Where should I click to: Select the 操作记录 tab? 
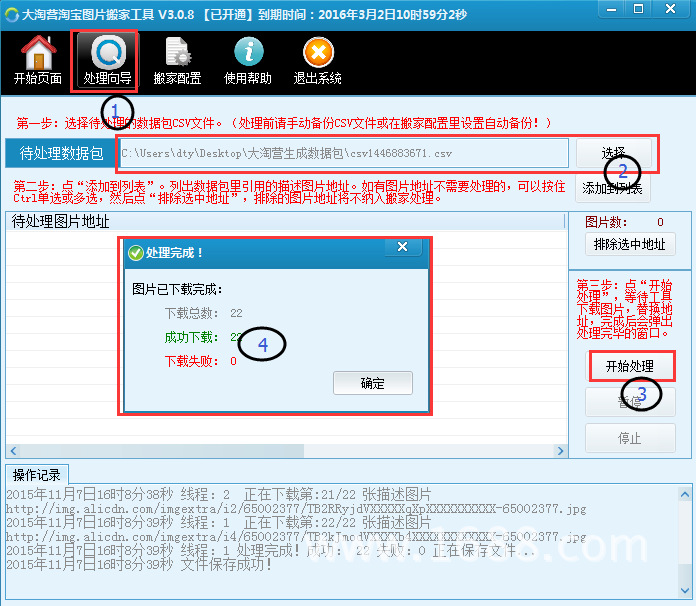[37, 475]
